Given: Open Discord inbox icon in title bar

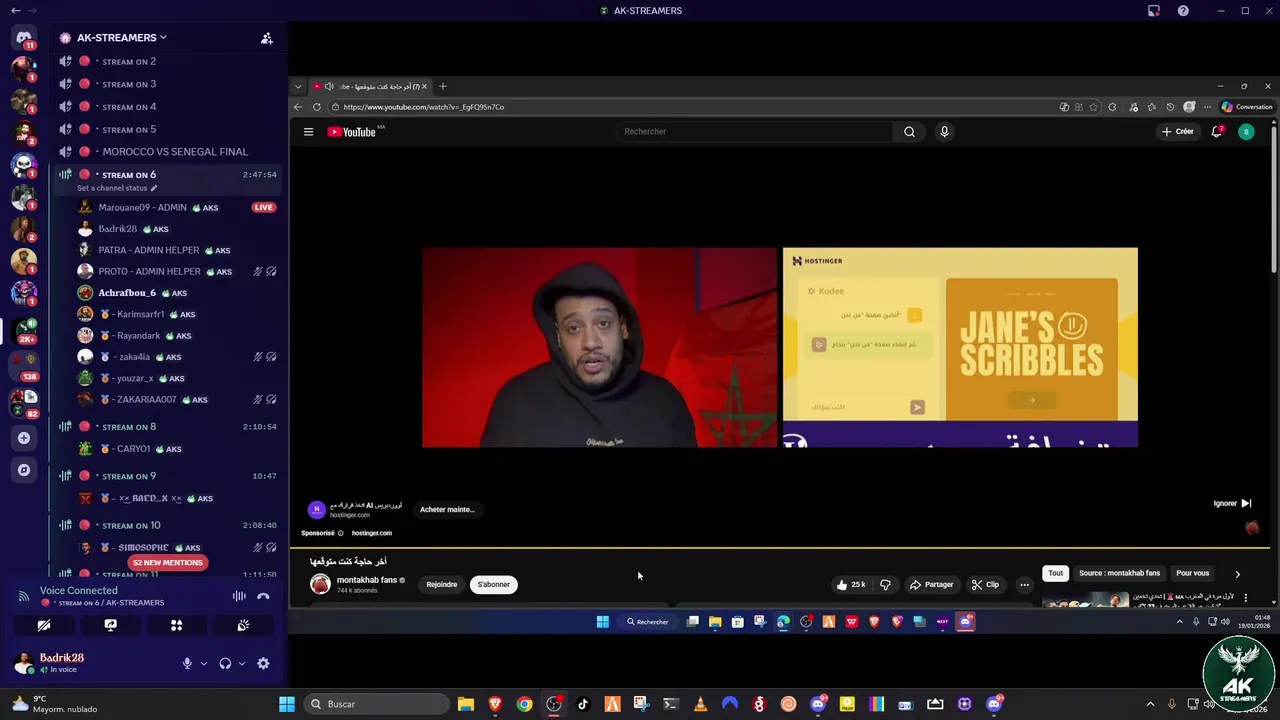Looking at the screenshot, I should click(1154, 11).
